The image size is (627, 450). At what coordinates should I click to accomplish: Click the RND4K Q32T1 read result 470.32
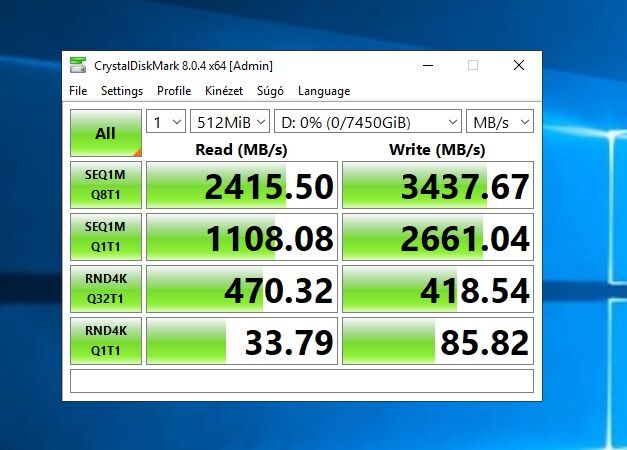point(242,289)
